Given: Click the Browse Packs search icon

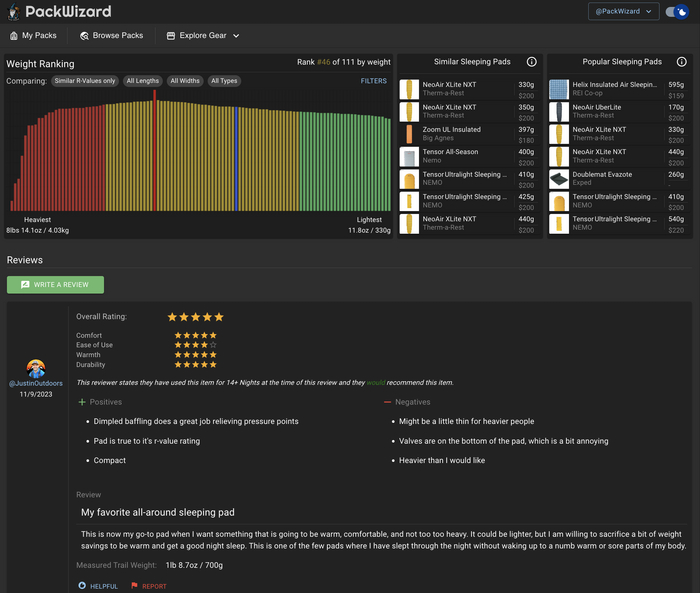Looking at the screenshot, I should pyautogui.click(x=84, y=36).
